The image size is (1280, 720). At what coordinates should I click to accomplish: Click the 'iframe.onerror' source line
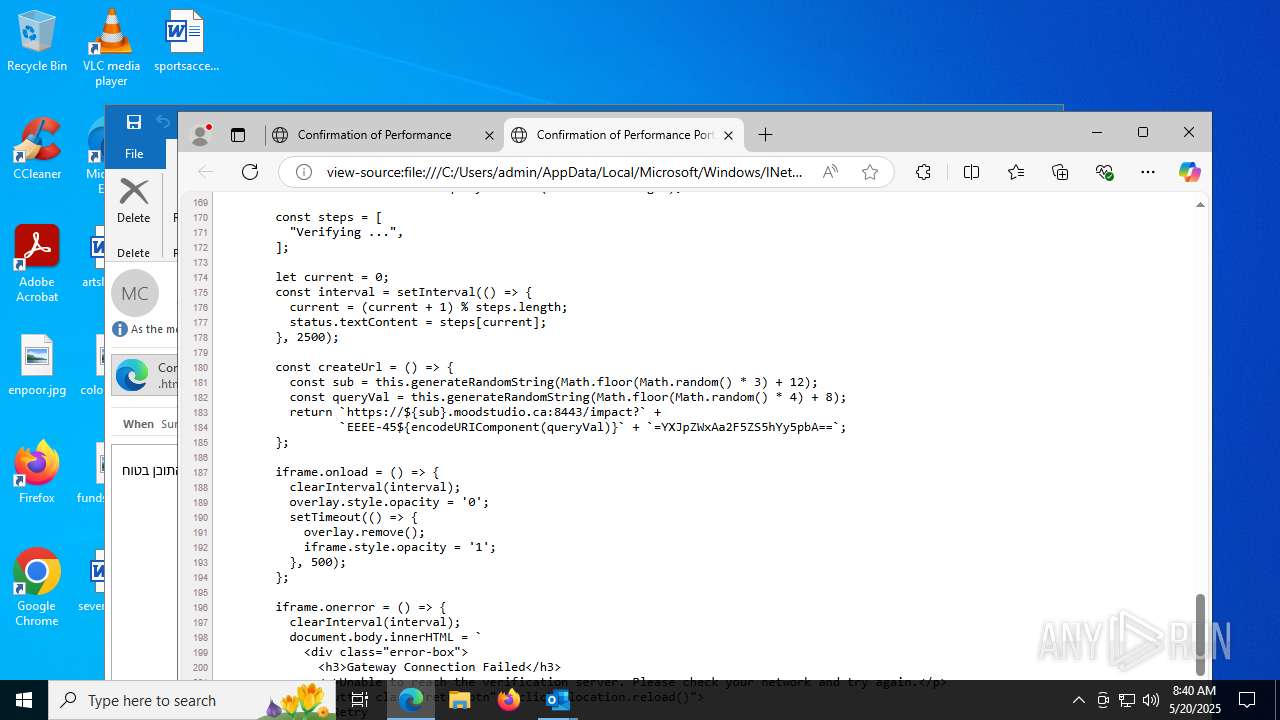tap(361, 607)
